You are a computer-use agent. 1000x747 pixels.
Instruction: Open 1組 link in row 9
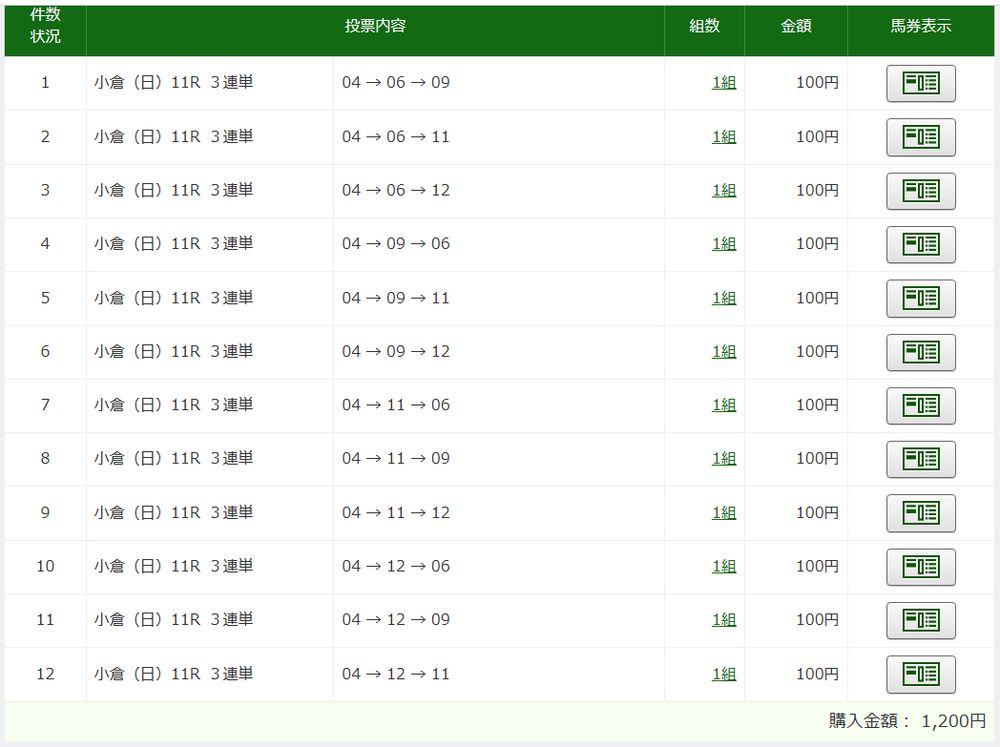coord(724,513)
